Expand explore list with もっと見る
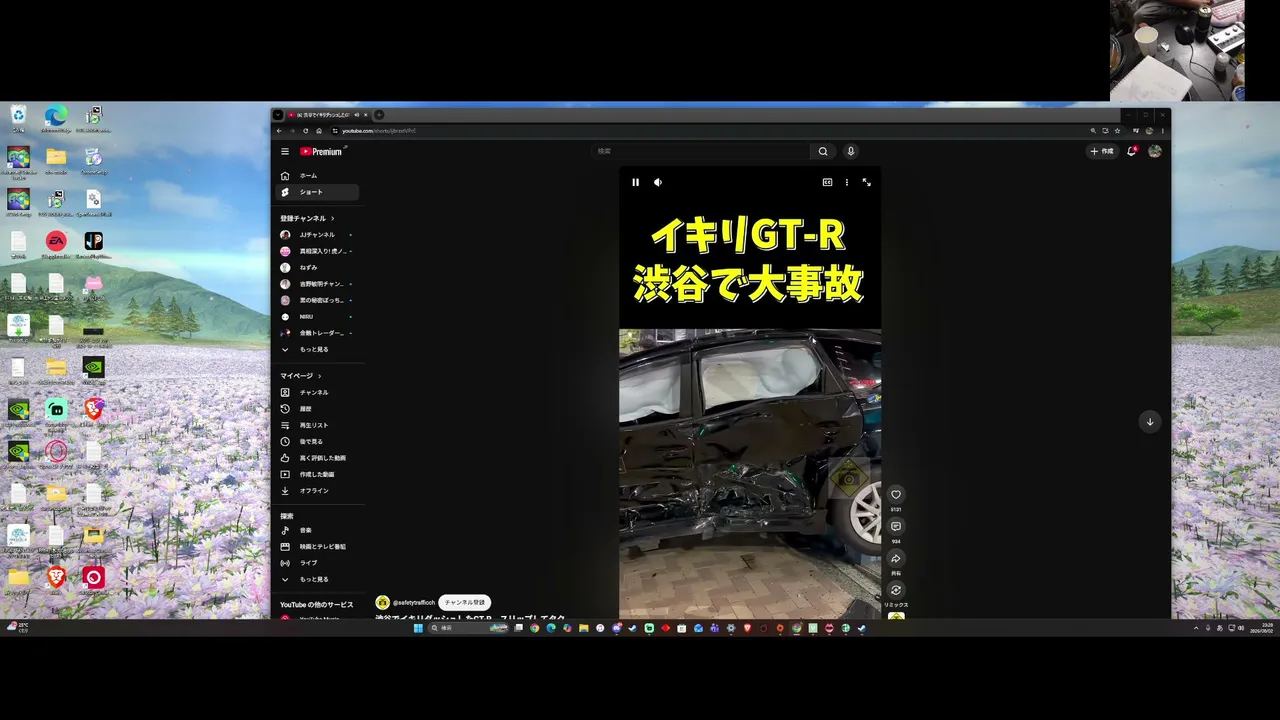The image size is (1280, 720). (316, 580)
